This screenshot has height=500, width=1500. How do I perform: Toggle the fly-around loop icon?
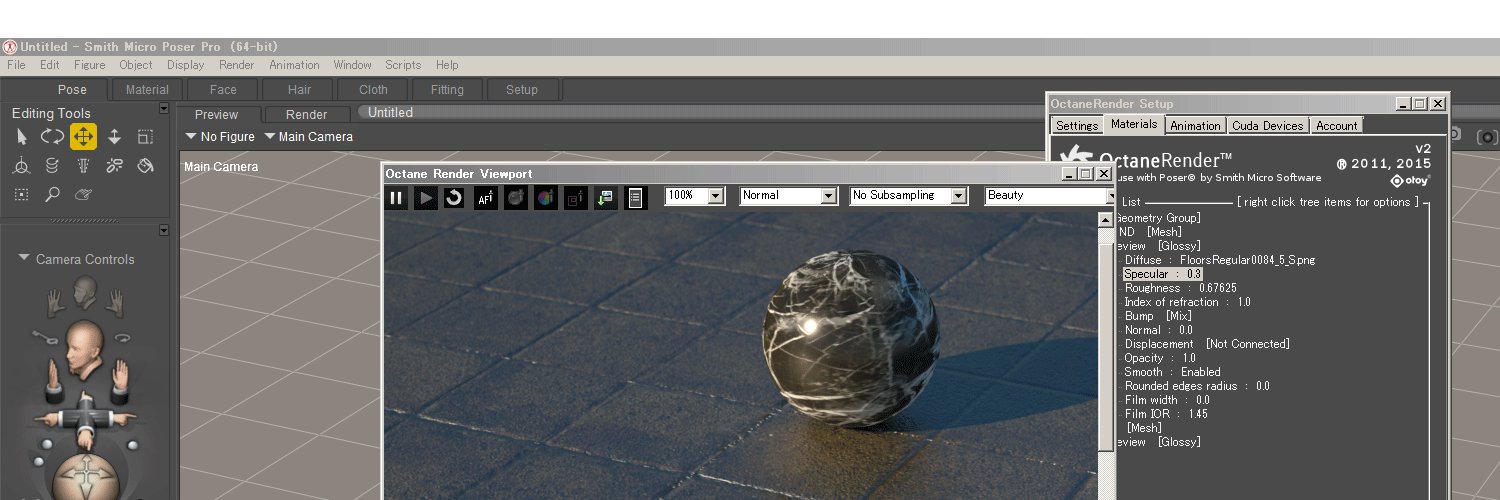[123, 338]
